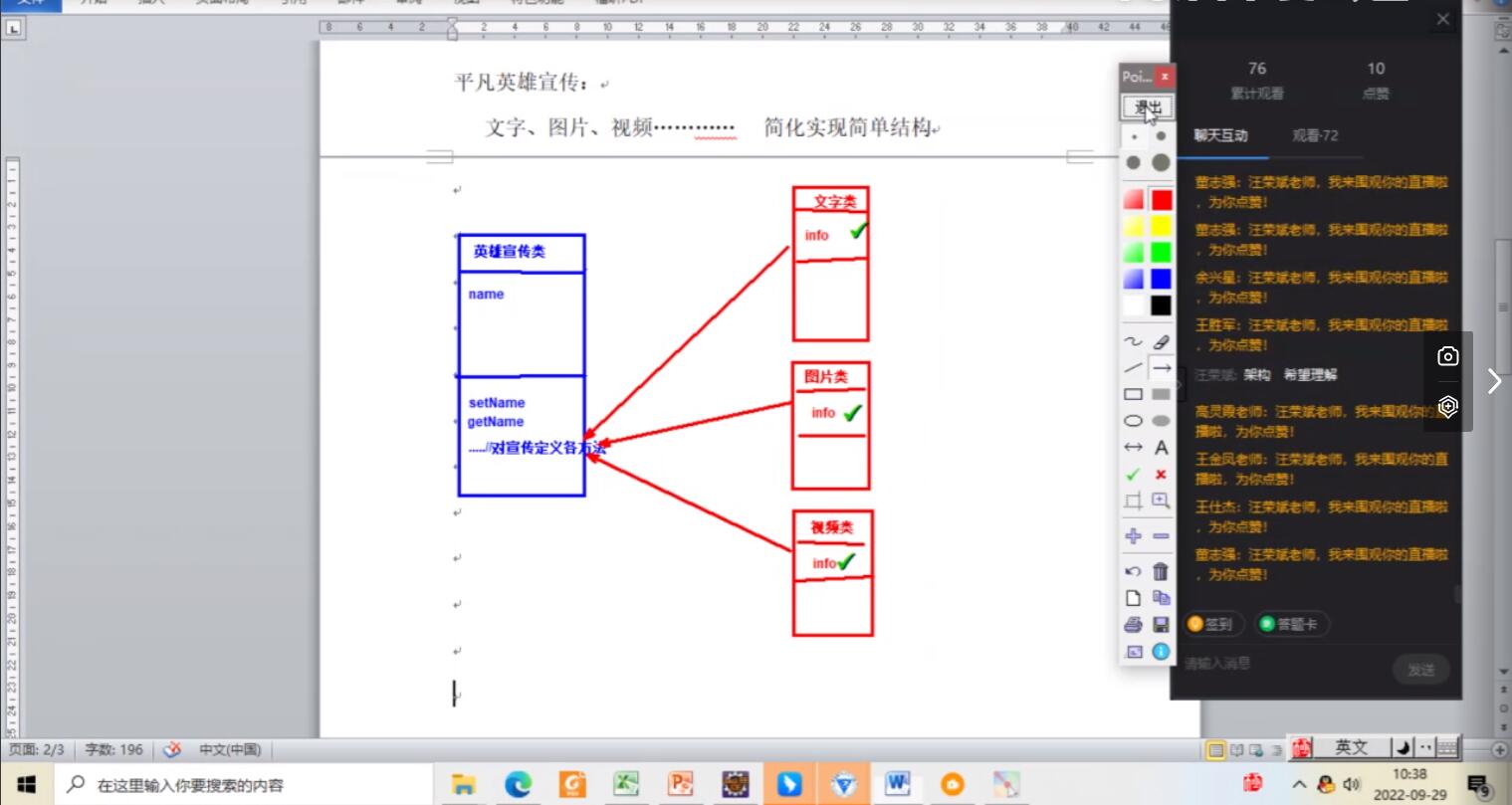Switch to the 观看·72 tab
This screenshot has width=1512, height=805.
pyautogui.click(x=1315, y=135)
